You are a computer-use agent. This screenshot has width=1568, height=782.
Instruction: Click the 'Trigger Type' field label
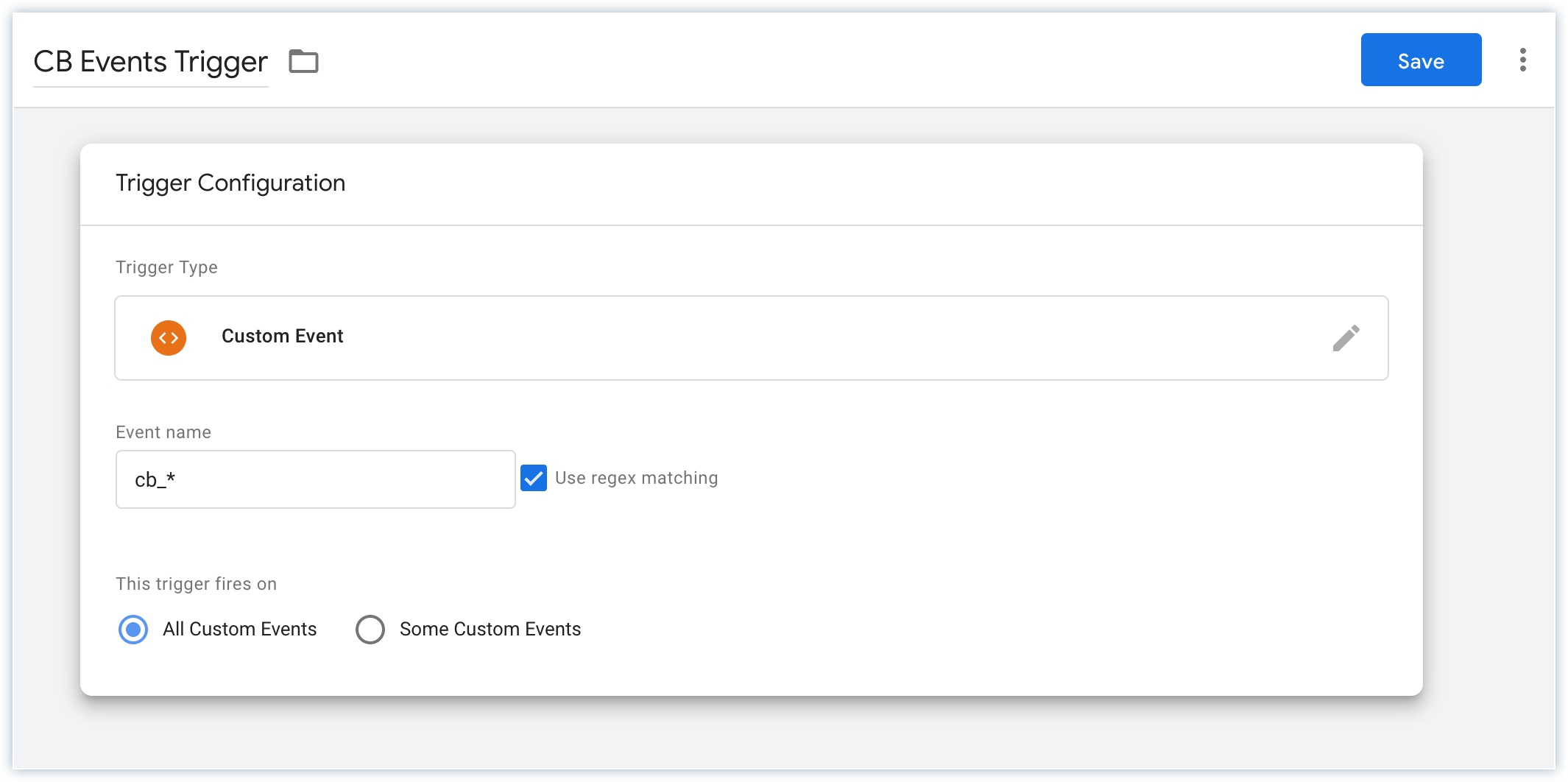[166, 267]
